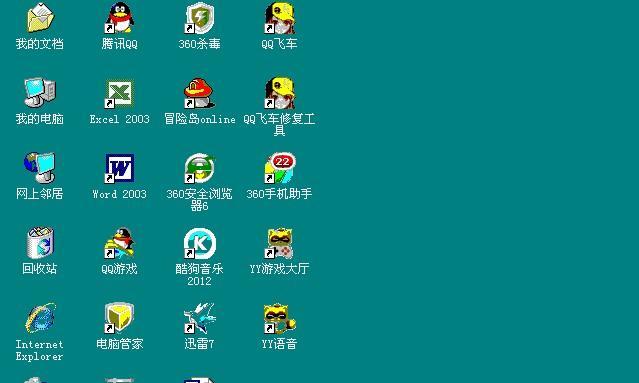The width and height of the screenshot is (639, 383).
Task: Click the label text 回收站
Action: coord(40,269)
